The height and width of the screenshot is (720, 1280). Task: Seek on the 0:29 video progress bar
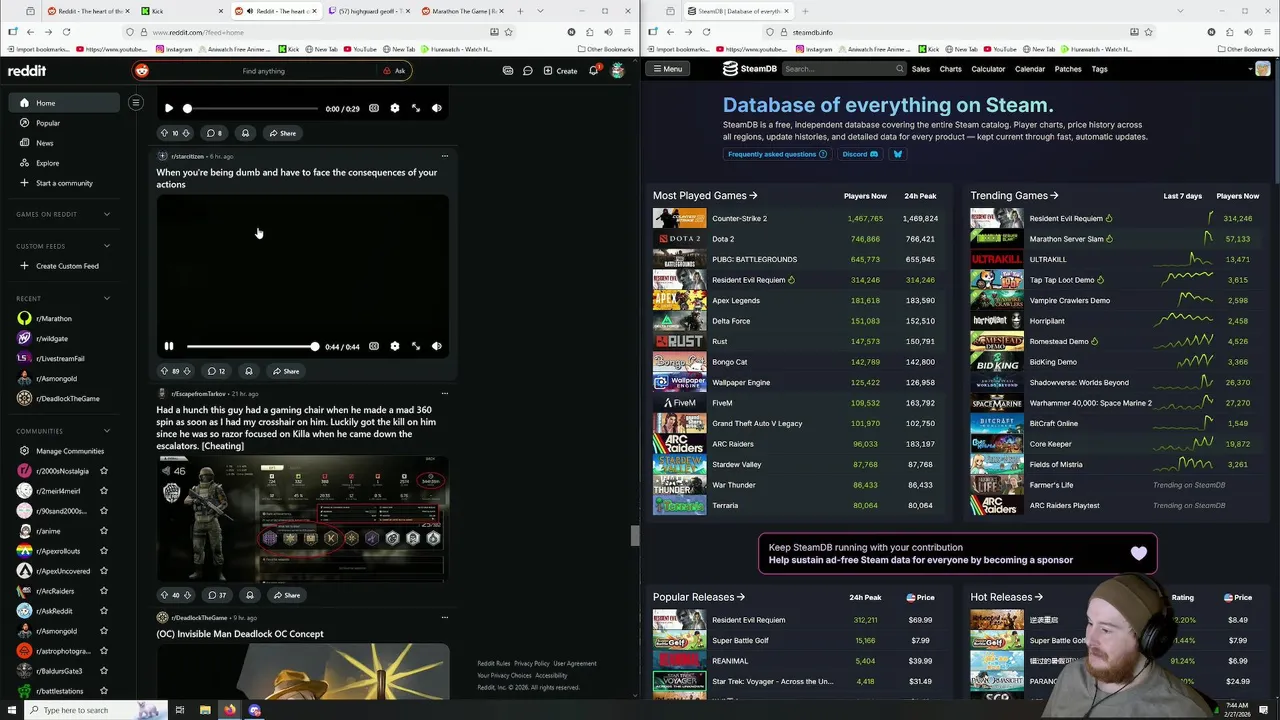[252, 108]
